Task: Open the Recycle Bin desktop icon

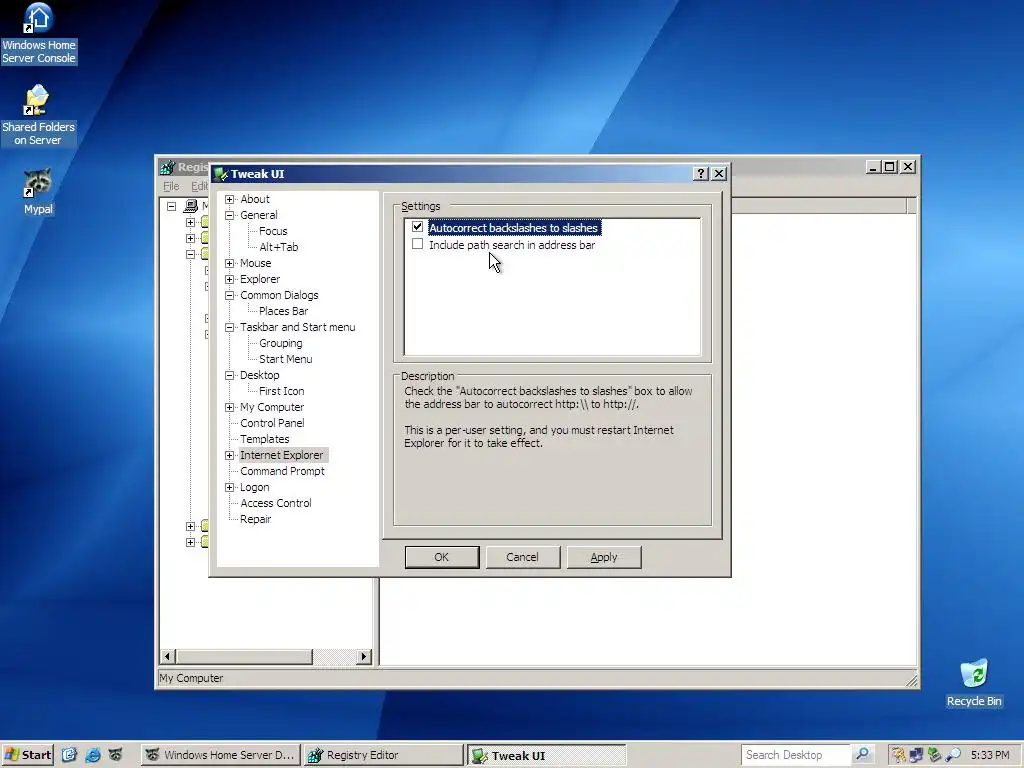Action: [x=974, y=683]
